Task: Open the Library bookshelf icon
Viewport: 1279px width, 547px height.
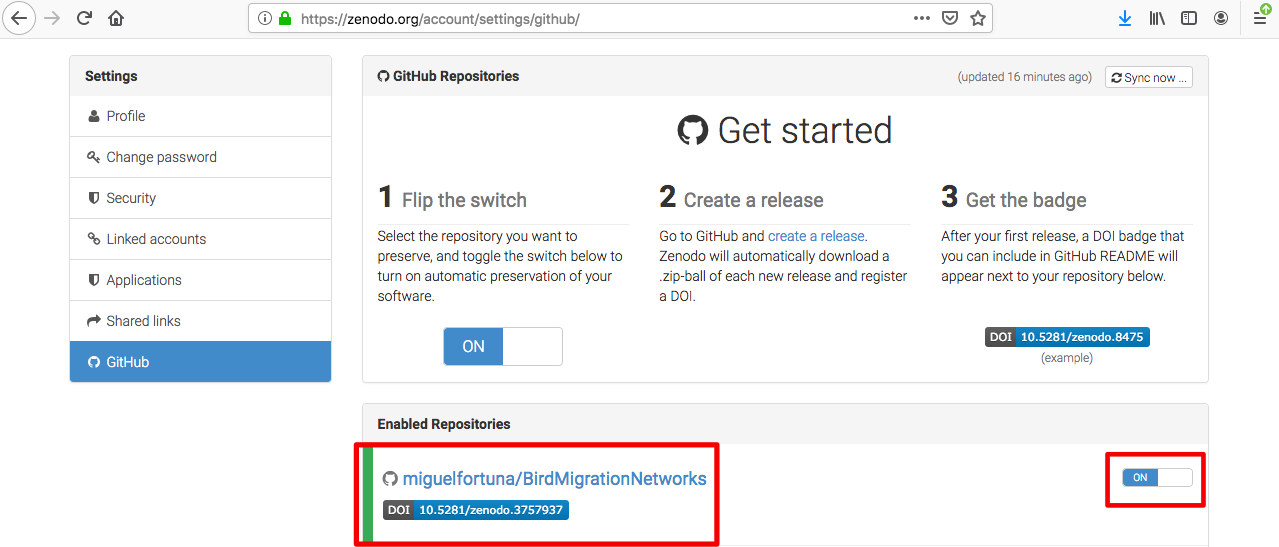Action: pyautogui.click(x=1157, y=18)
